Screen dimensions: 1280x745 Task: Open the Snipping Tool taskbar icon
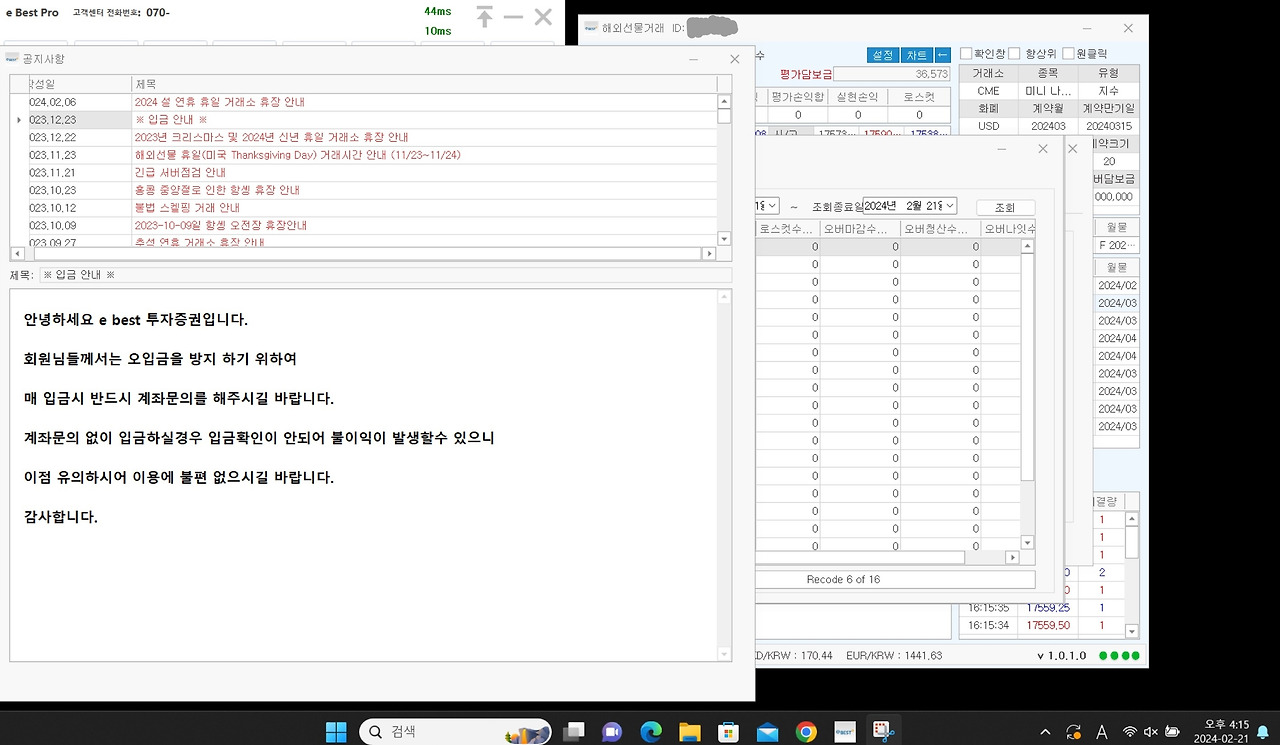pos(883,732)
